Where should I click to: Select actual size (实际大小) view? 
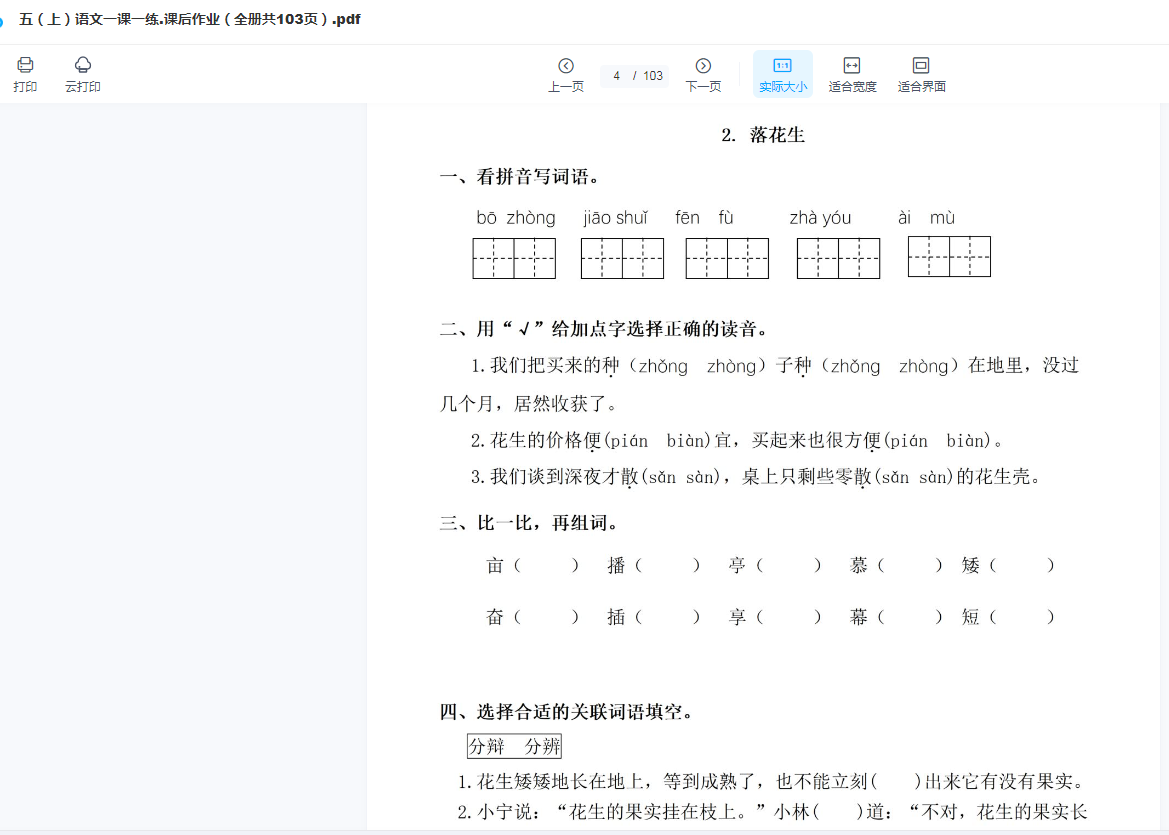click(x=782, y=74)
